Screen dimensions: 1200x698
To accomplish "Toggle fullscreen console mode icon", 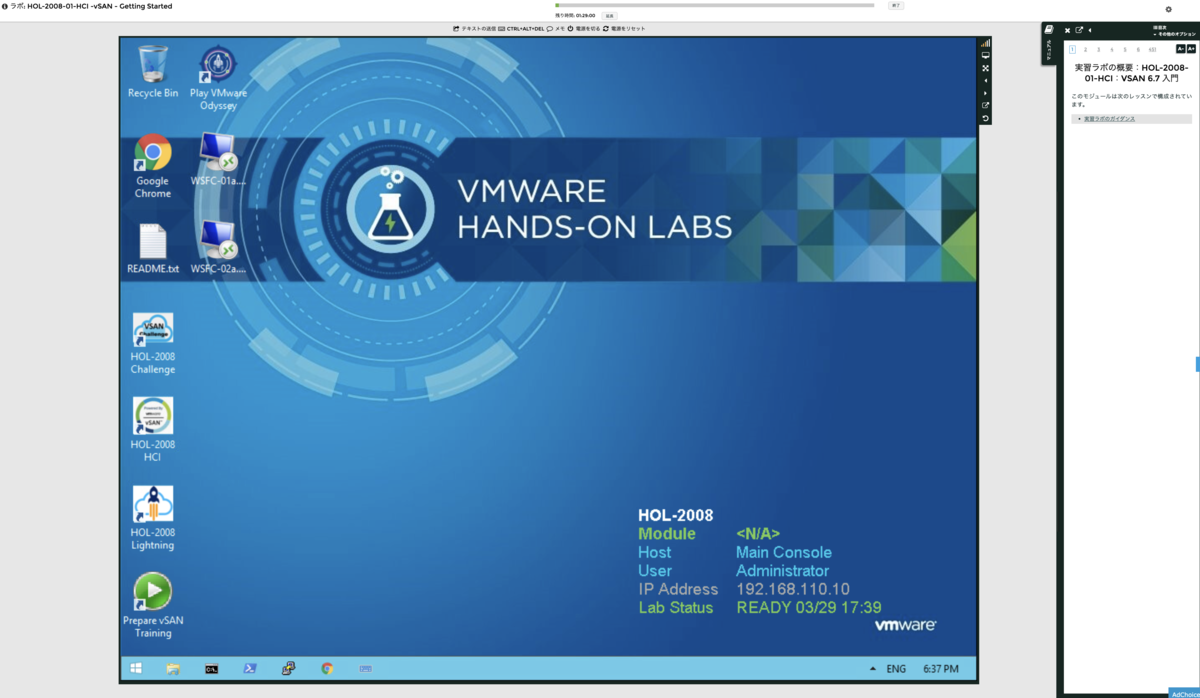I will pyautogui.click(x=985, y=68).
